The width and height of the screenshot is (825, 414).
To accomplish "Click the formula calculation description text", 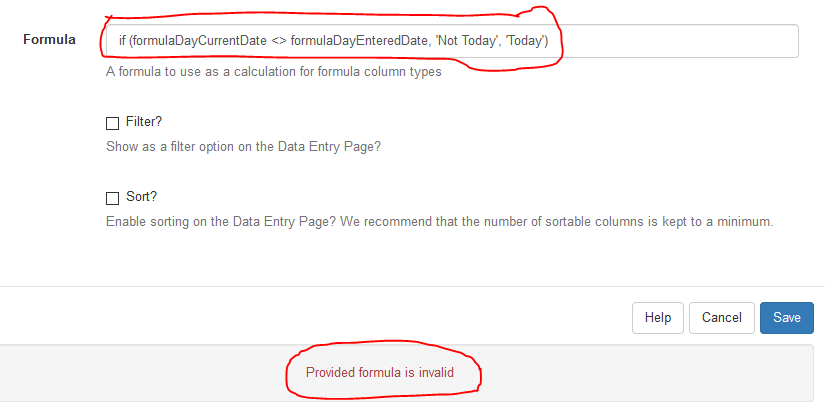I will pos(274,72).
